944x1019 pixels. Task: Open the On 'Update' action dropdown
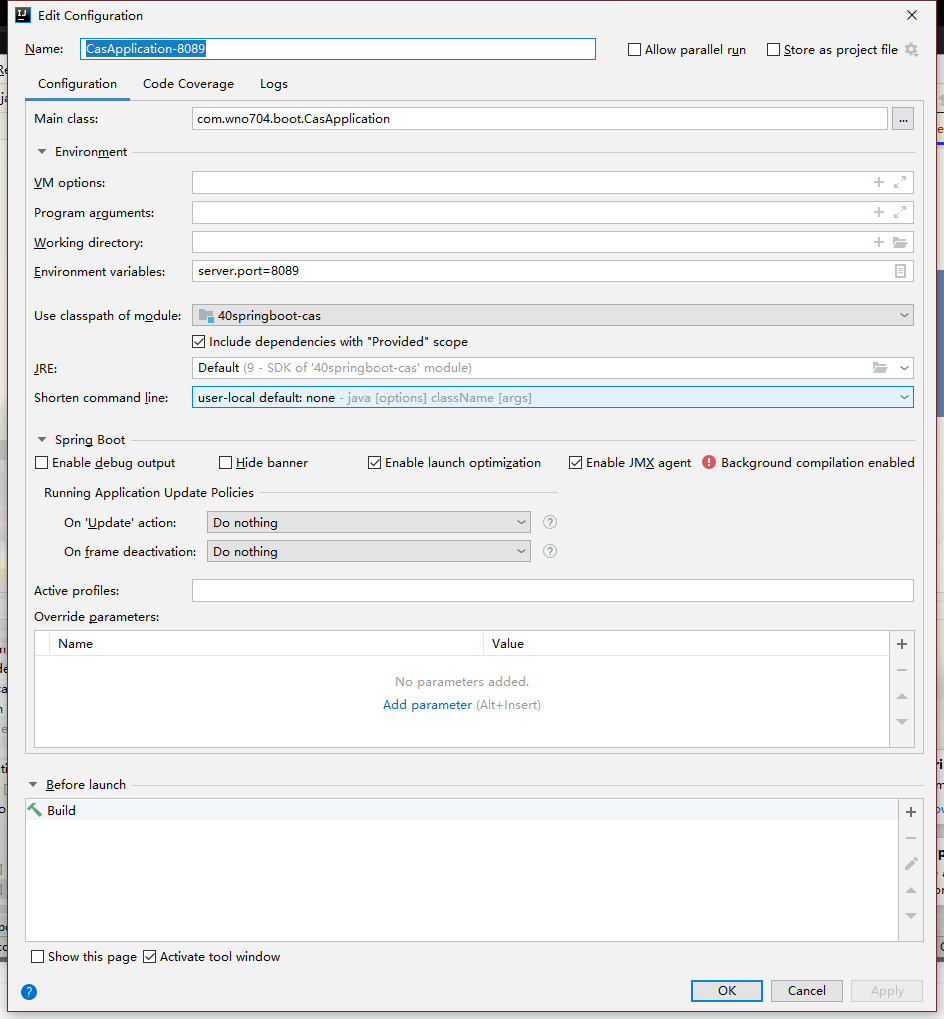pyautogui.click(x=369, y=522)
